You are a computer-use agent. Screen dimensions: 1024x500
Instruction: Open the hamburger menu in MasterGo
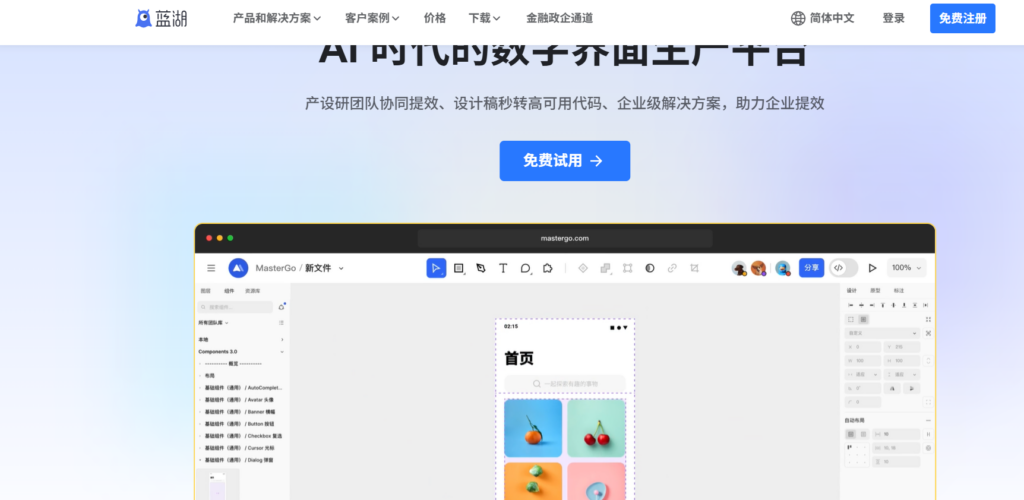click(211, 268)
